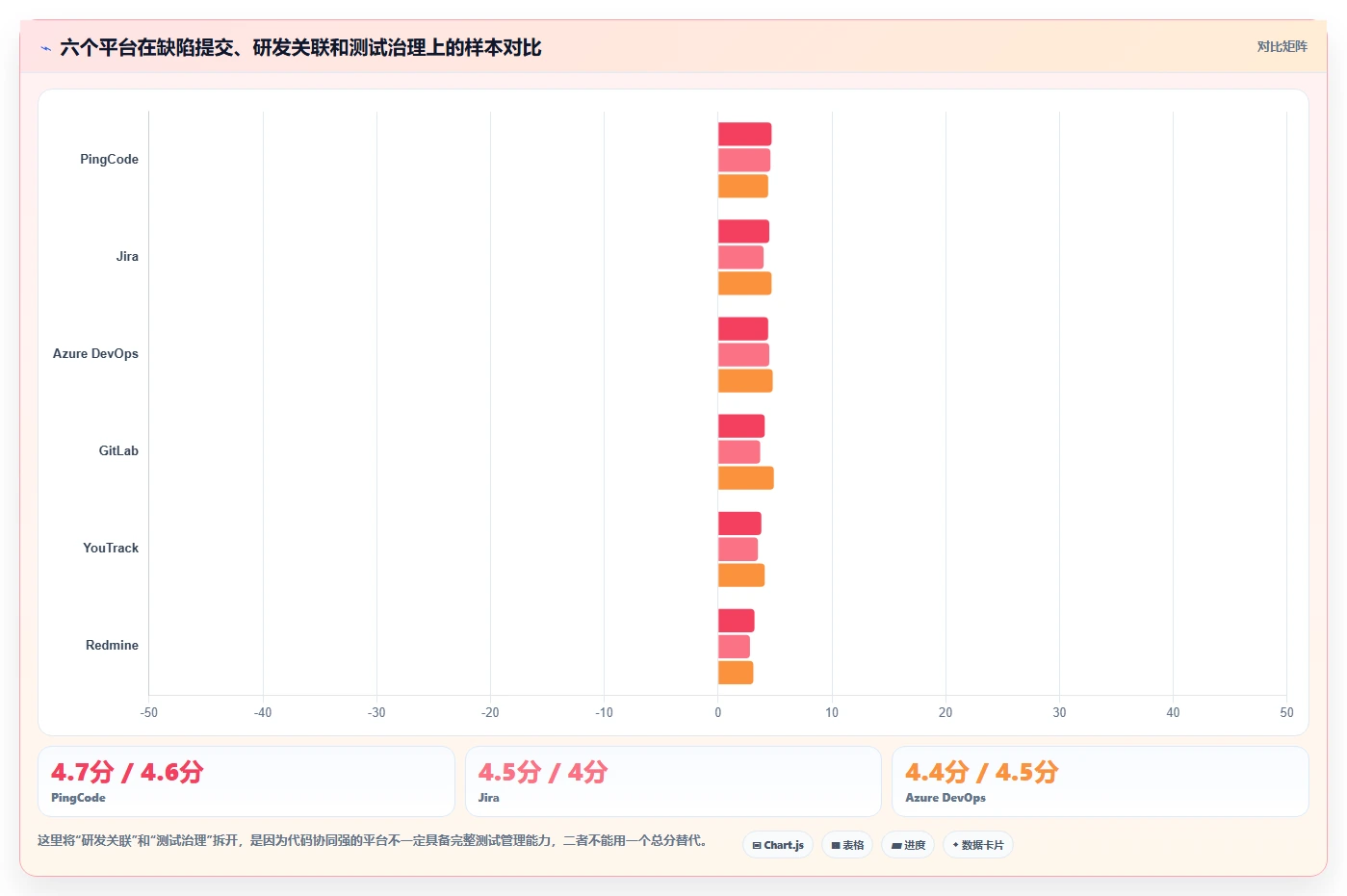Click the GitLab axis label

click(x=118, y=451)
